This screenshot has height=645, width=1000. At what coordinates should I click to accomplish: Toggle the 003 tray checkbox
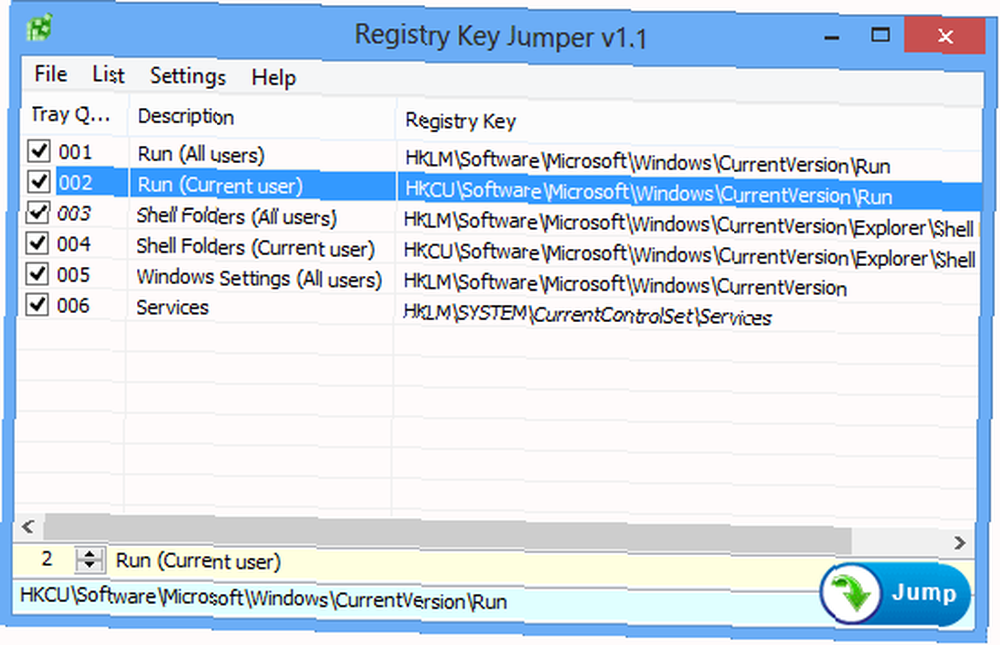point(38,212)
